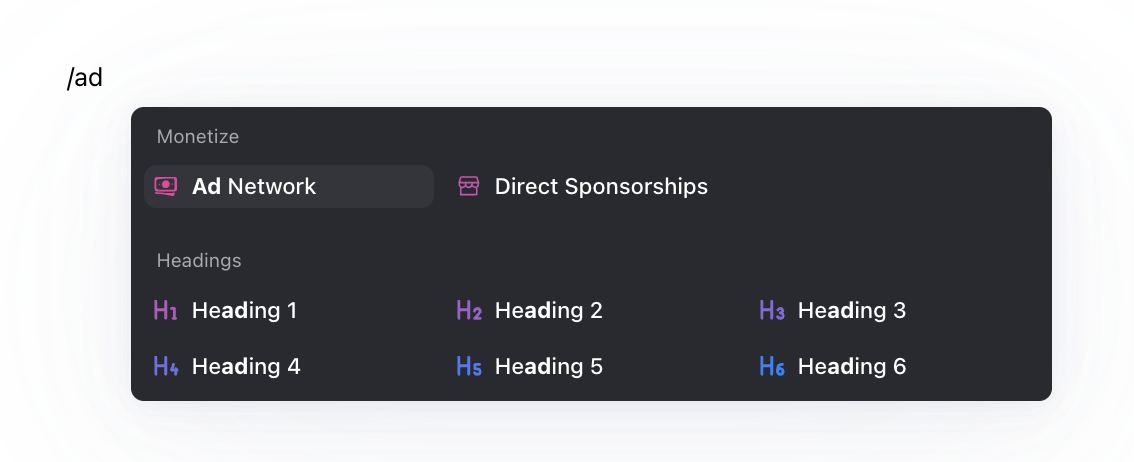Select the Heading 3 option
1134x462 pixels.
click(x=851, y=311)
